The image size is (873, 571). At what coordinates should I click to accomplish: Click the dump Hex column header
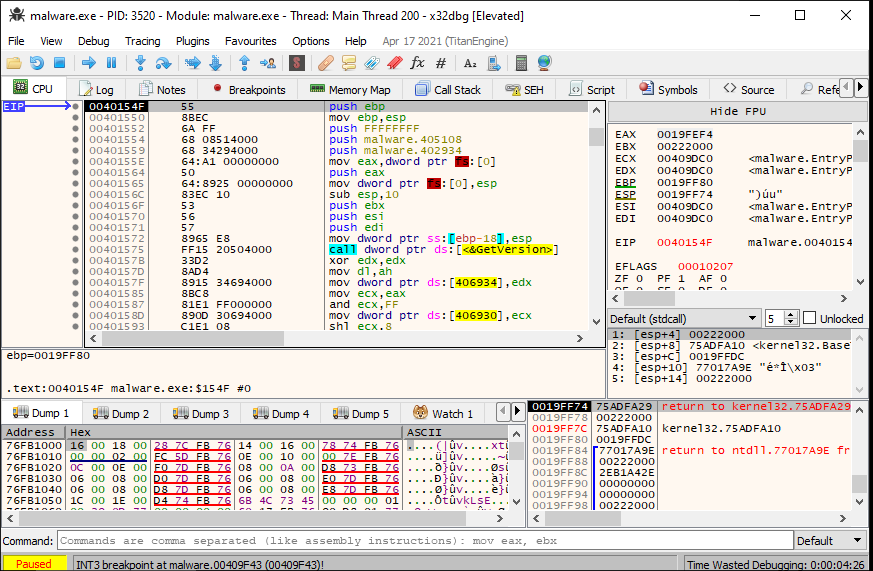coord(234,432)
